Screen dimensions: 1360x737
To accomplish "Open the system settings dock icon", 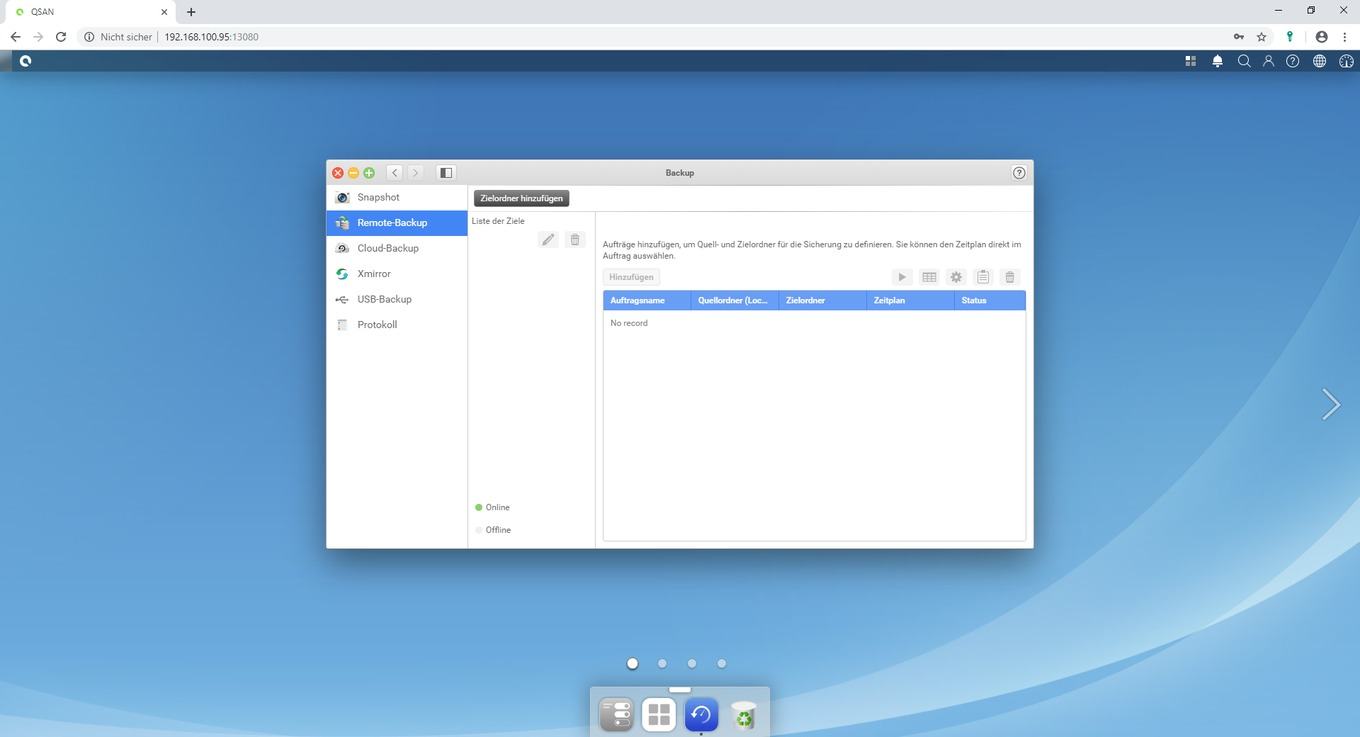I will pyautogui.click(x=616, y=715).
